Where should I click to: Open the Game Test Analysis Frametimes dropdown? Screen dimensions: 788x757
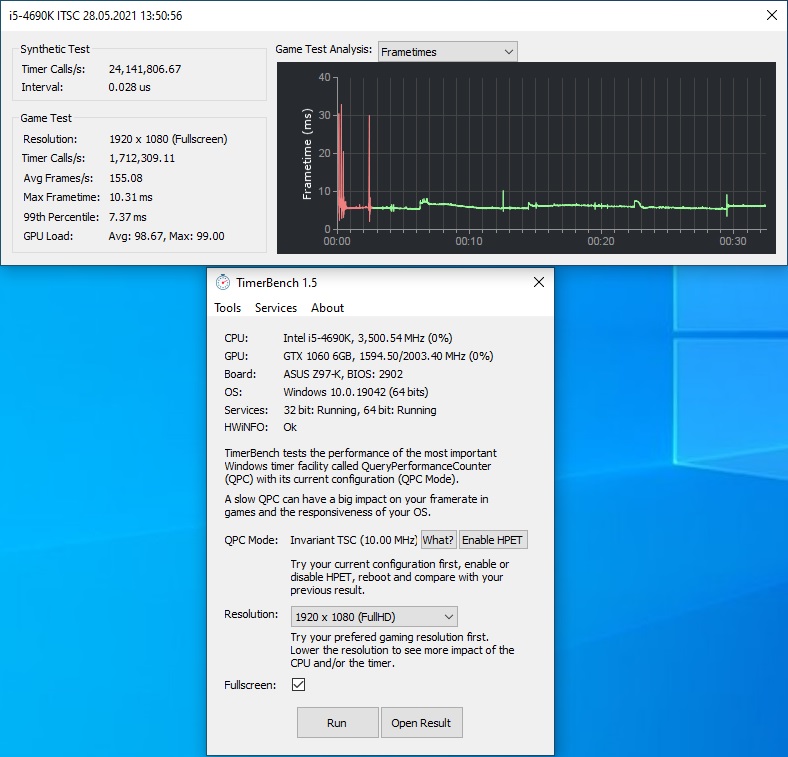447,51
